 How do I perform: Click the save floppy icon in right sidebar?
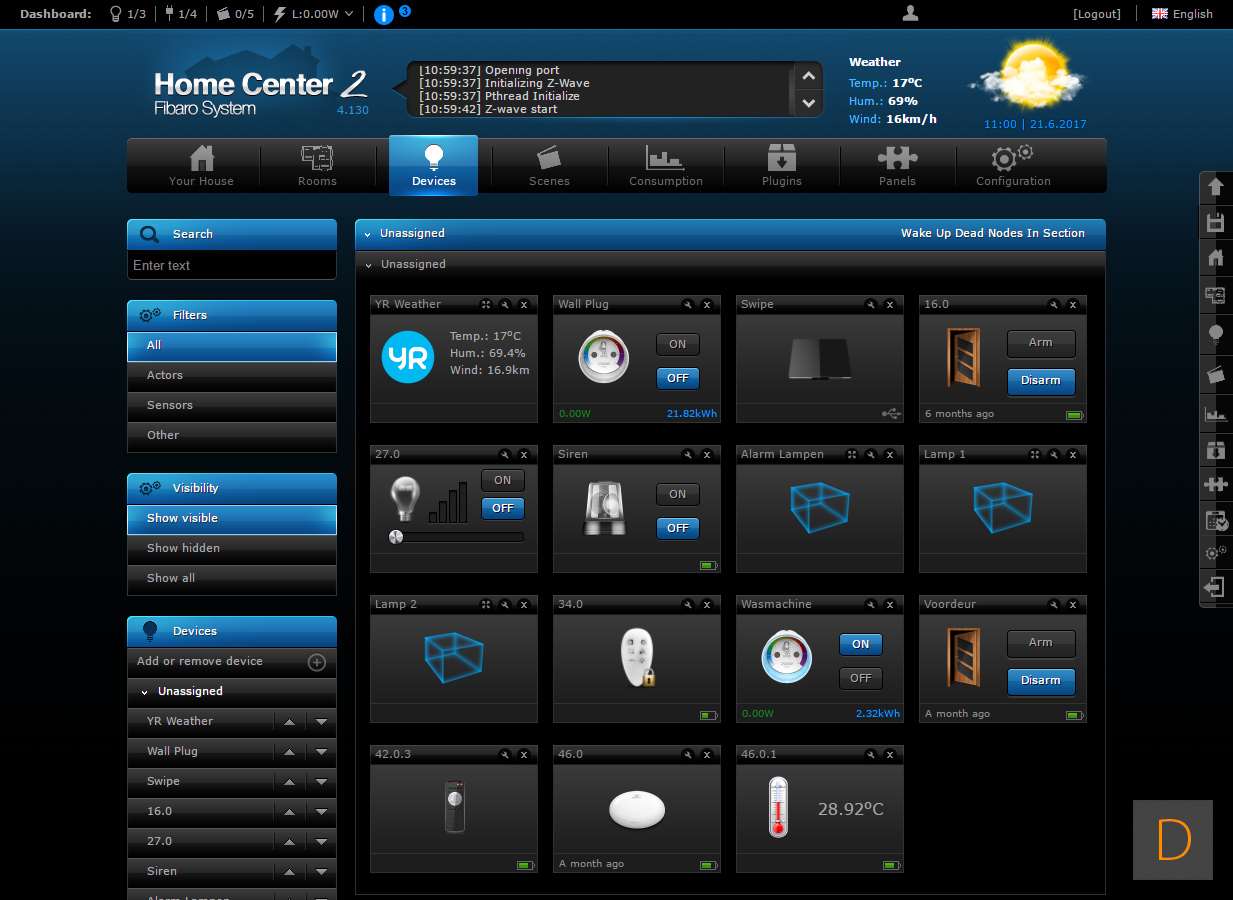click(1216, 222)
